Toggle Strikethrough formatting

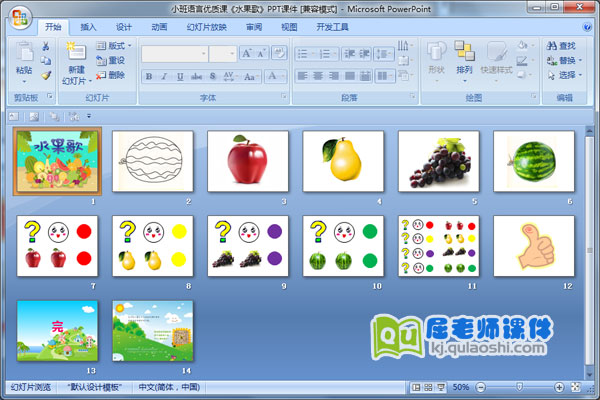196,77
